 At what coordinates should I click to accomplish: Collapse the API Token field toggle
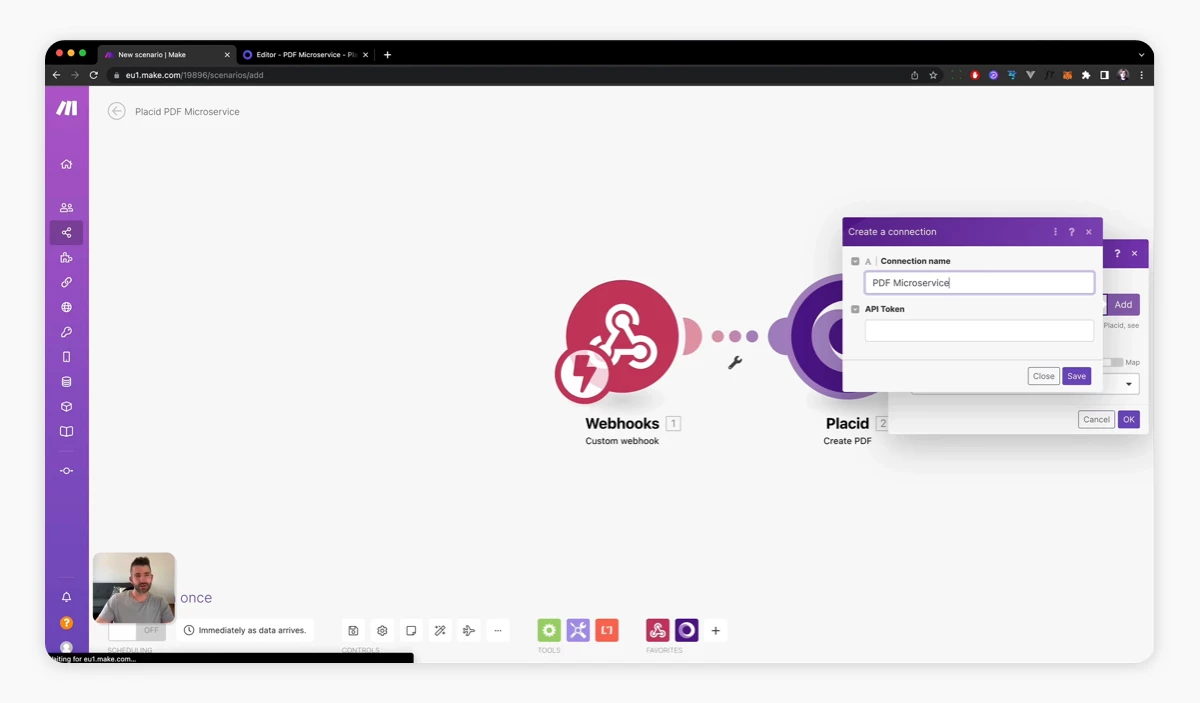coord(855,309)
